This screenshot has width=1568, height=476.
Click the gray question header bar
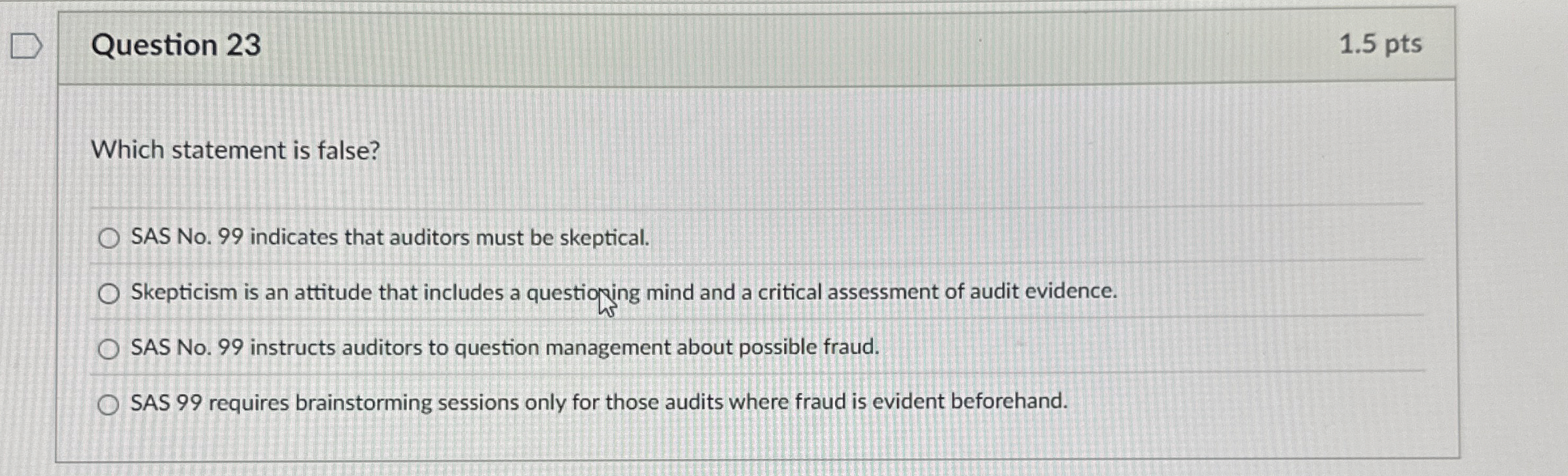(785, 44)
